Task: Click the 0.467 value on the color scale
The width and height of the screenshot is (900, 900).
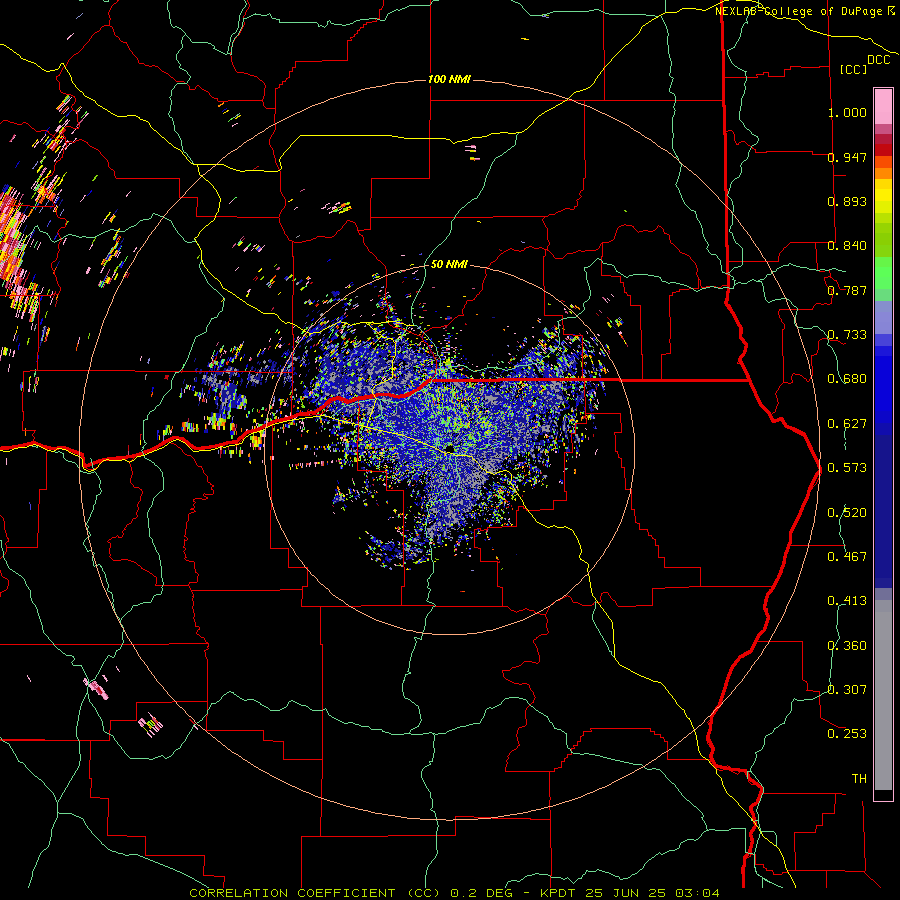Action: (x=847, y=557)
